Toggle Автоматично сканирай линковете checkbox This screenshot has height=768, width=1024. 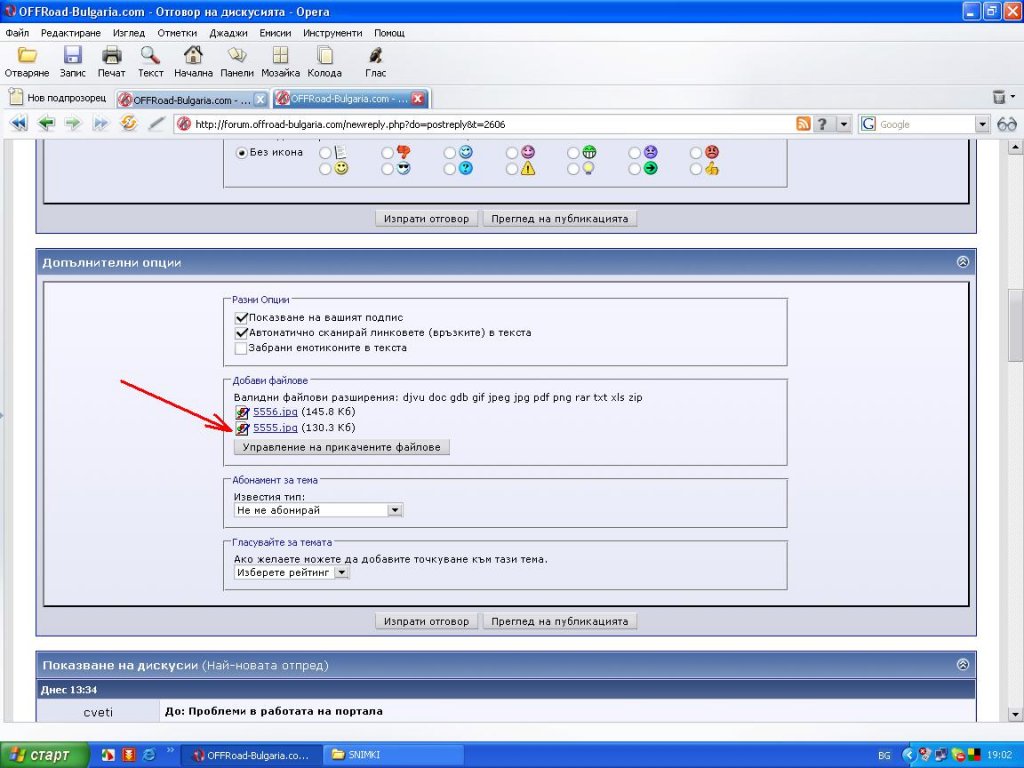(x=241, y=333)
